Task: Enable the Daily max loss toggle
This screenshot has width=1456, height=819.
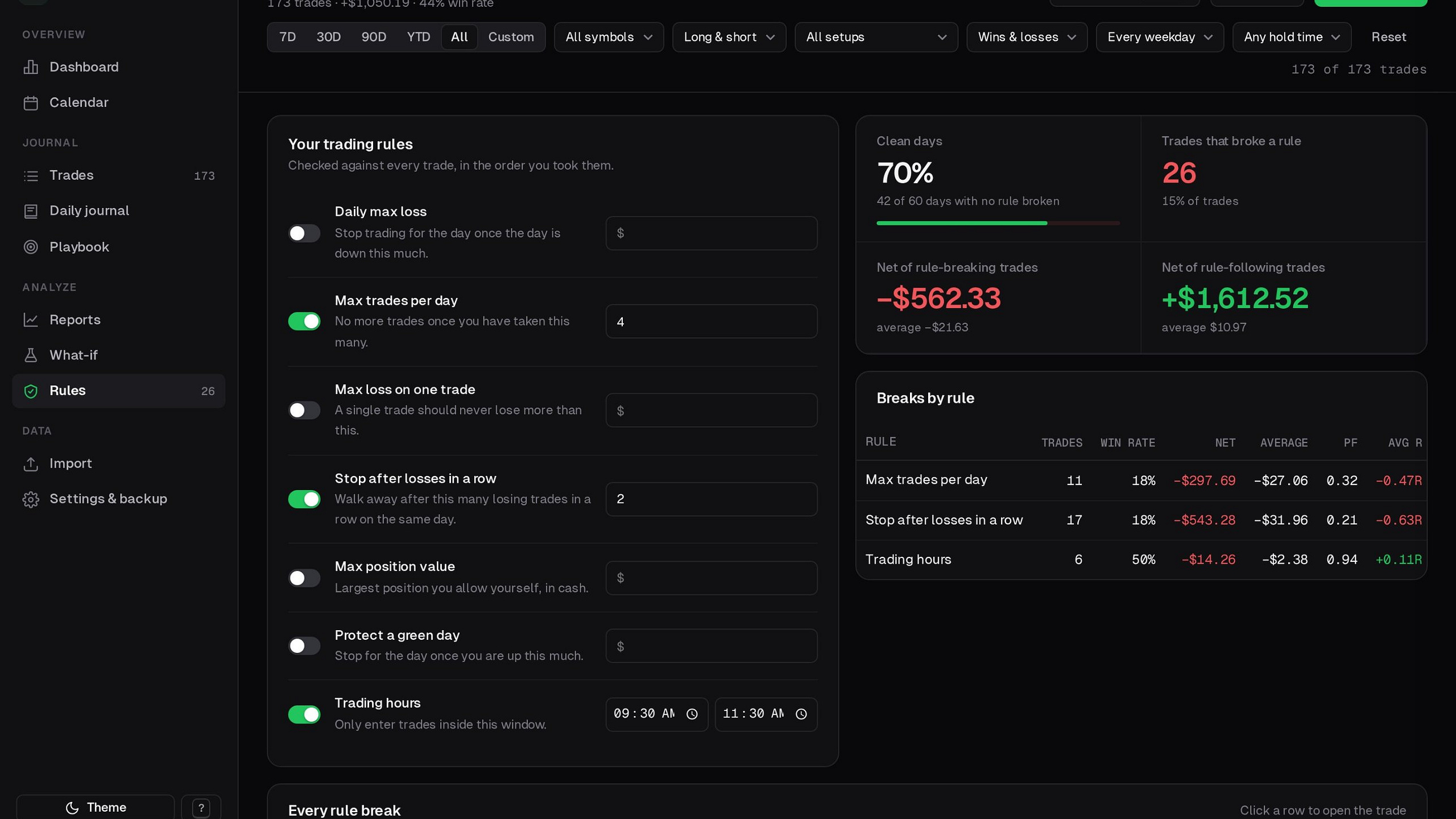Action: click(304, 233)
